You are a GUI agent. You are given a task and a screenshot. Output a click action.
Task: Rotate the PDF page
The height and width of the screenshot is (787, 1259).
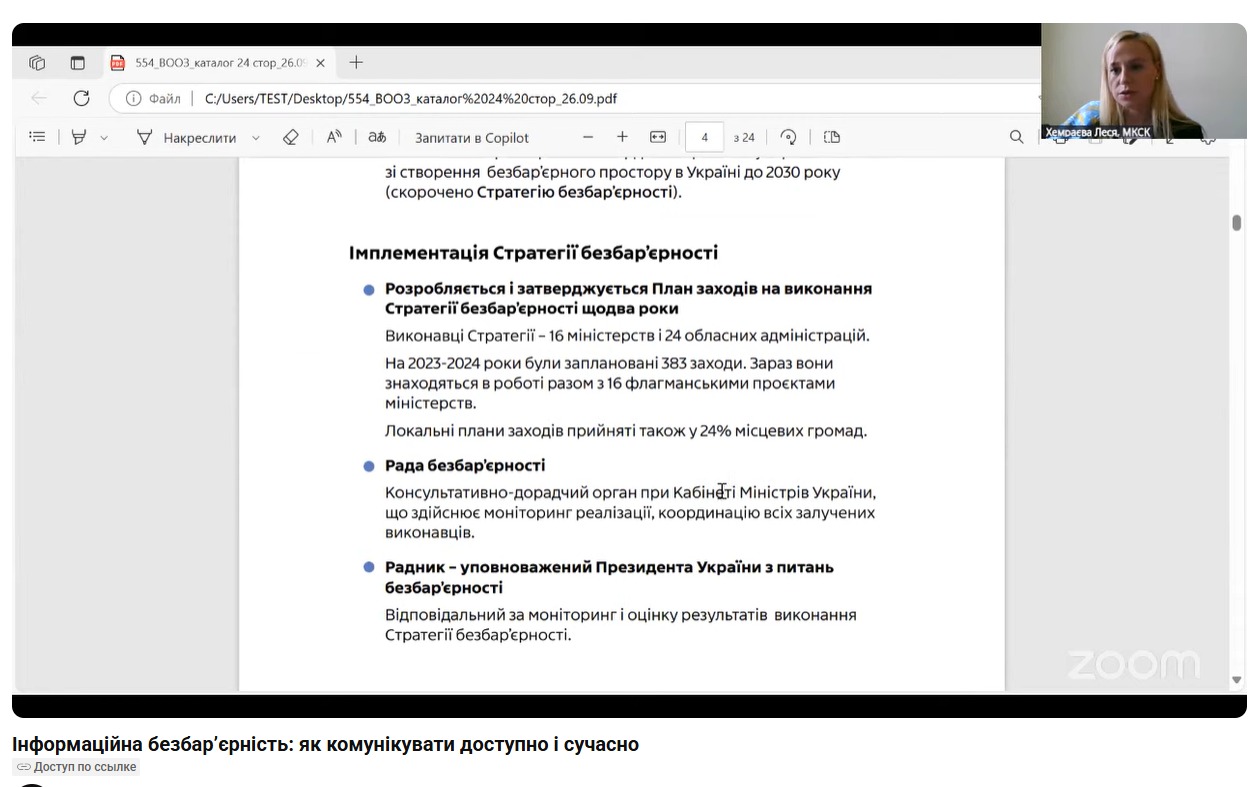point(788,137)
